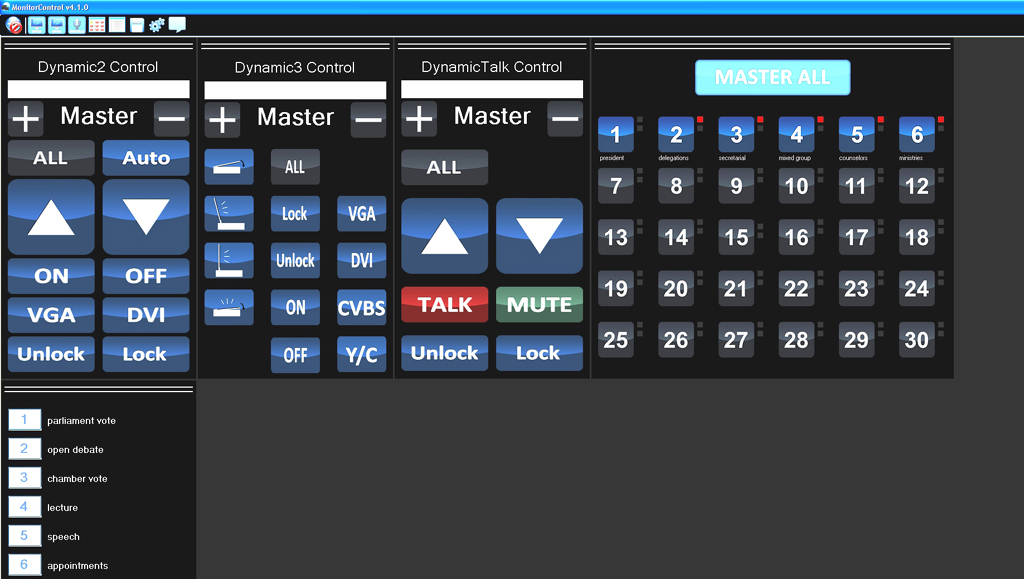Lower microphones with DynamicTalk down arrow
Viewport: 1024px width, 579px height.
pyautogui.click(x=539, y=236)
